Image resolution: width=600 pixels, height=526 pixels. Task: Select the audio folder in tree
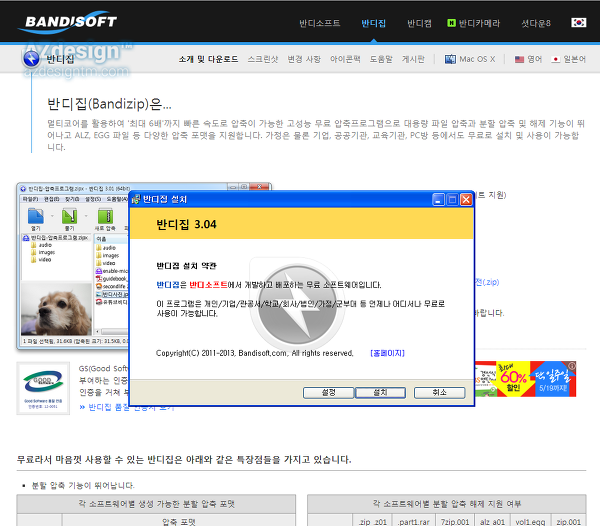pos(41,245)
